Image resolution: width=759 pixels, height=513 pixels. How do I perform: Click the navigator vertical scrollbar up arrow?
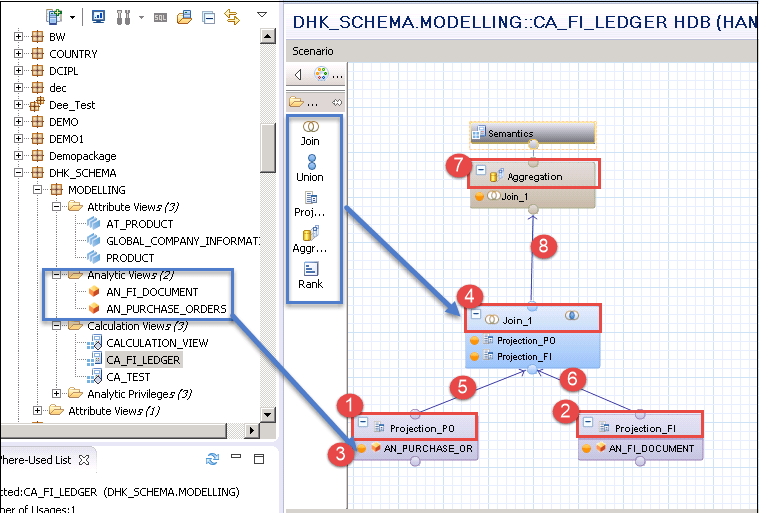(x=267, y=37)
